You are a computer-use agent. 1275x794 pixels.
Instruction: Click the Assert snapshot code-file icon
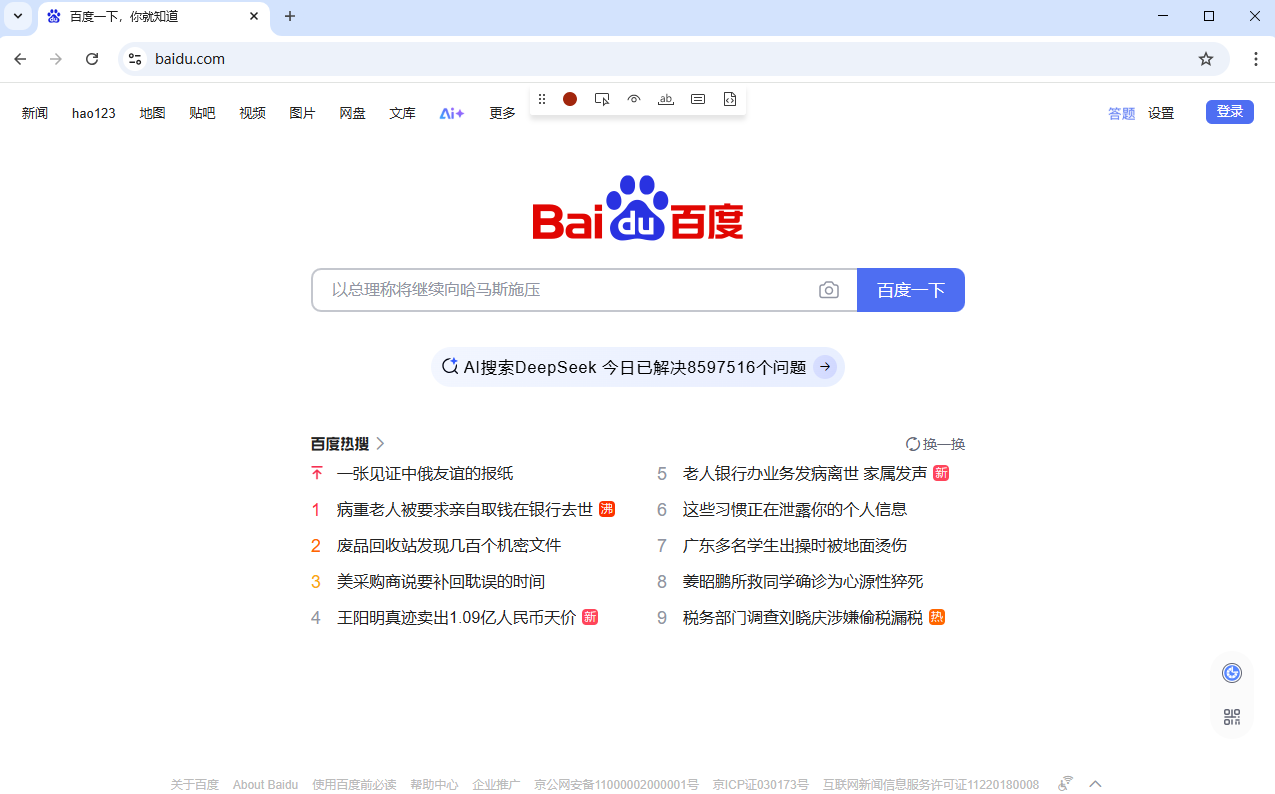pyautogui.click(x=730, y=99)
